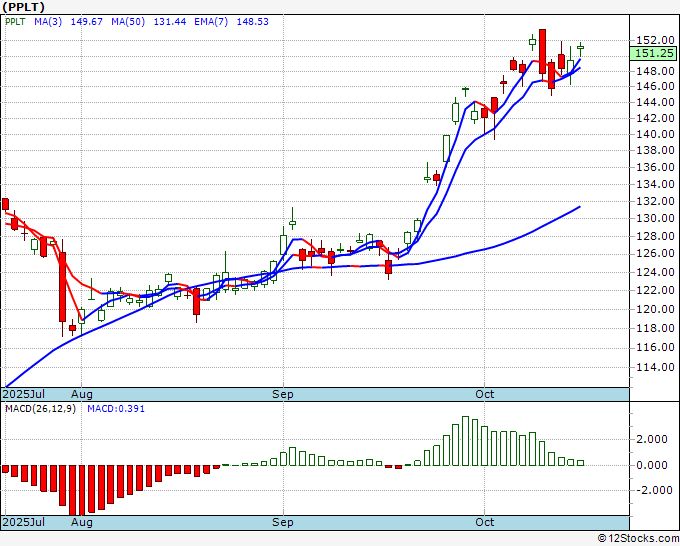Click the 140.00 price axis label
Image resolution: width=680 pixels, height=546 pixels.
click(x=655, y=134)
